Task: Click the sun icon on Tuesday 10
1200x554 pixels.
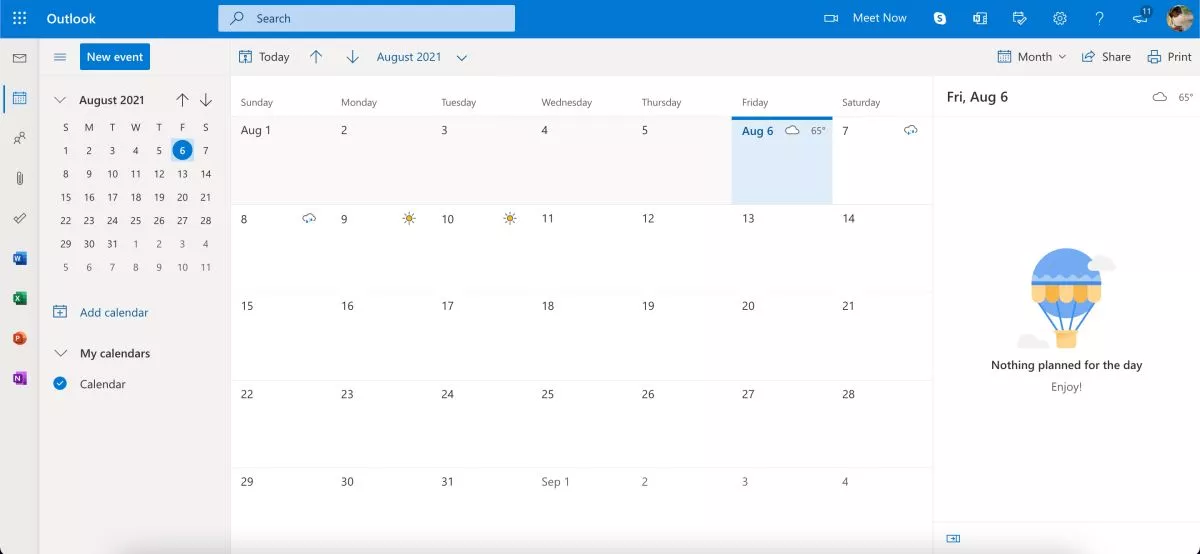Action: point(510,218)
